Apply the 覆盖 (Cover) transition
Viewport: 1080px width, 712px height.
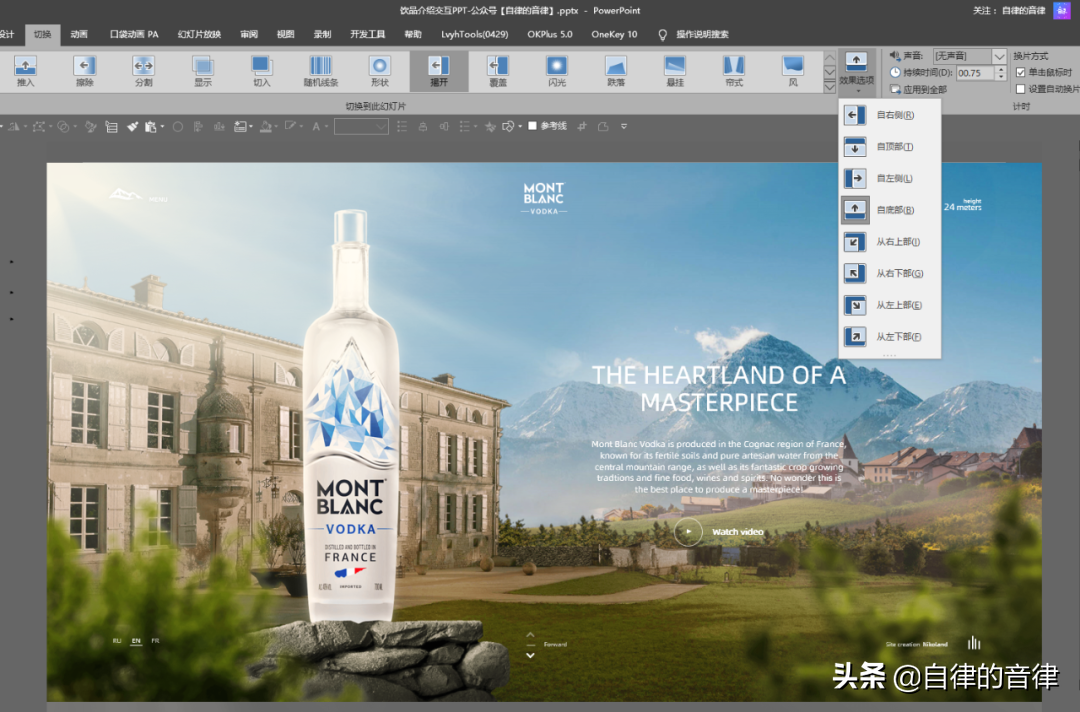click(498, 71)
